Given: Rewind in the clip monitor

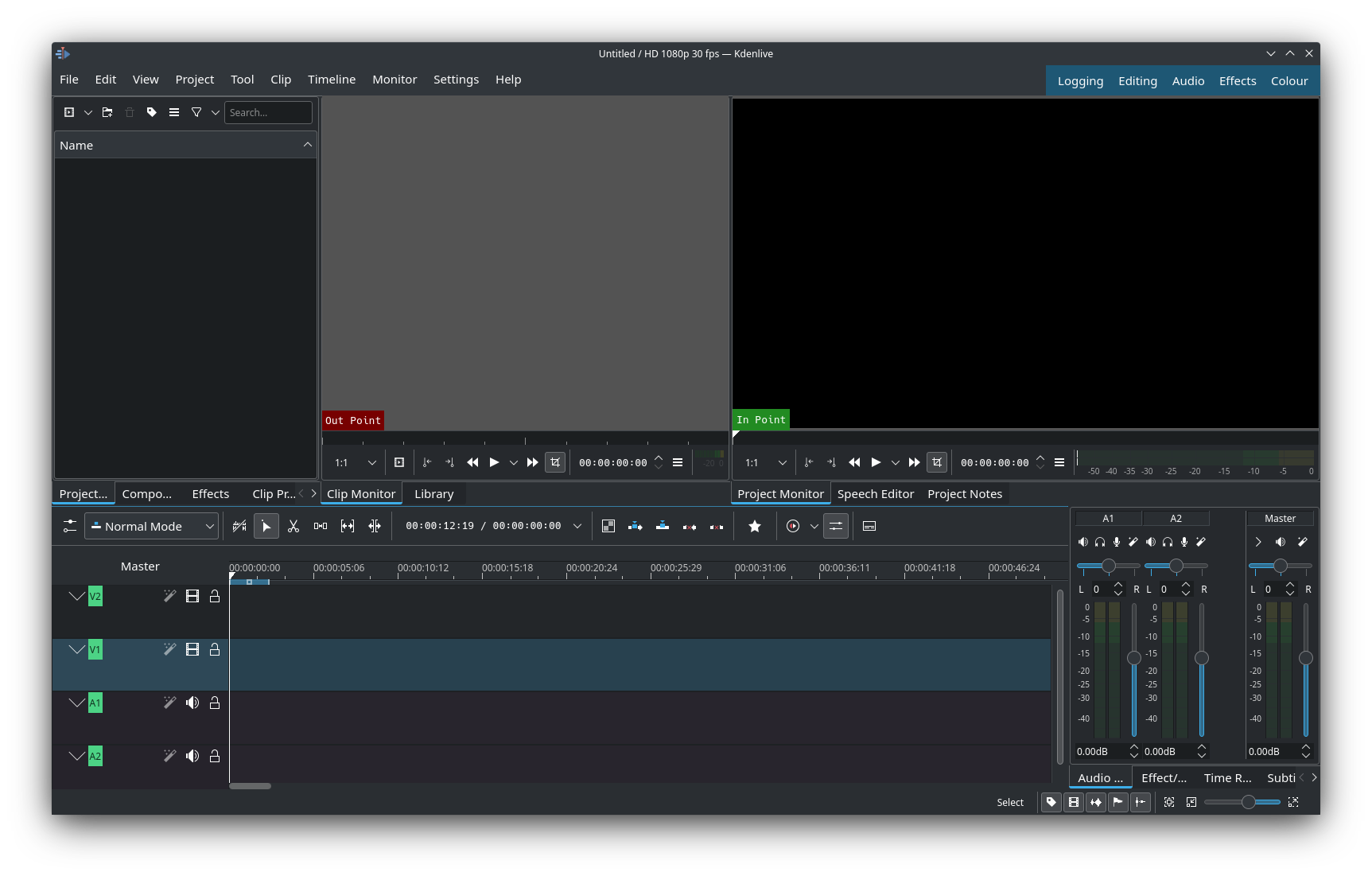Looking at the screenshot, I should point(472,462).
